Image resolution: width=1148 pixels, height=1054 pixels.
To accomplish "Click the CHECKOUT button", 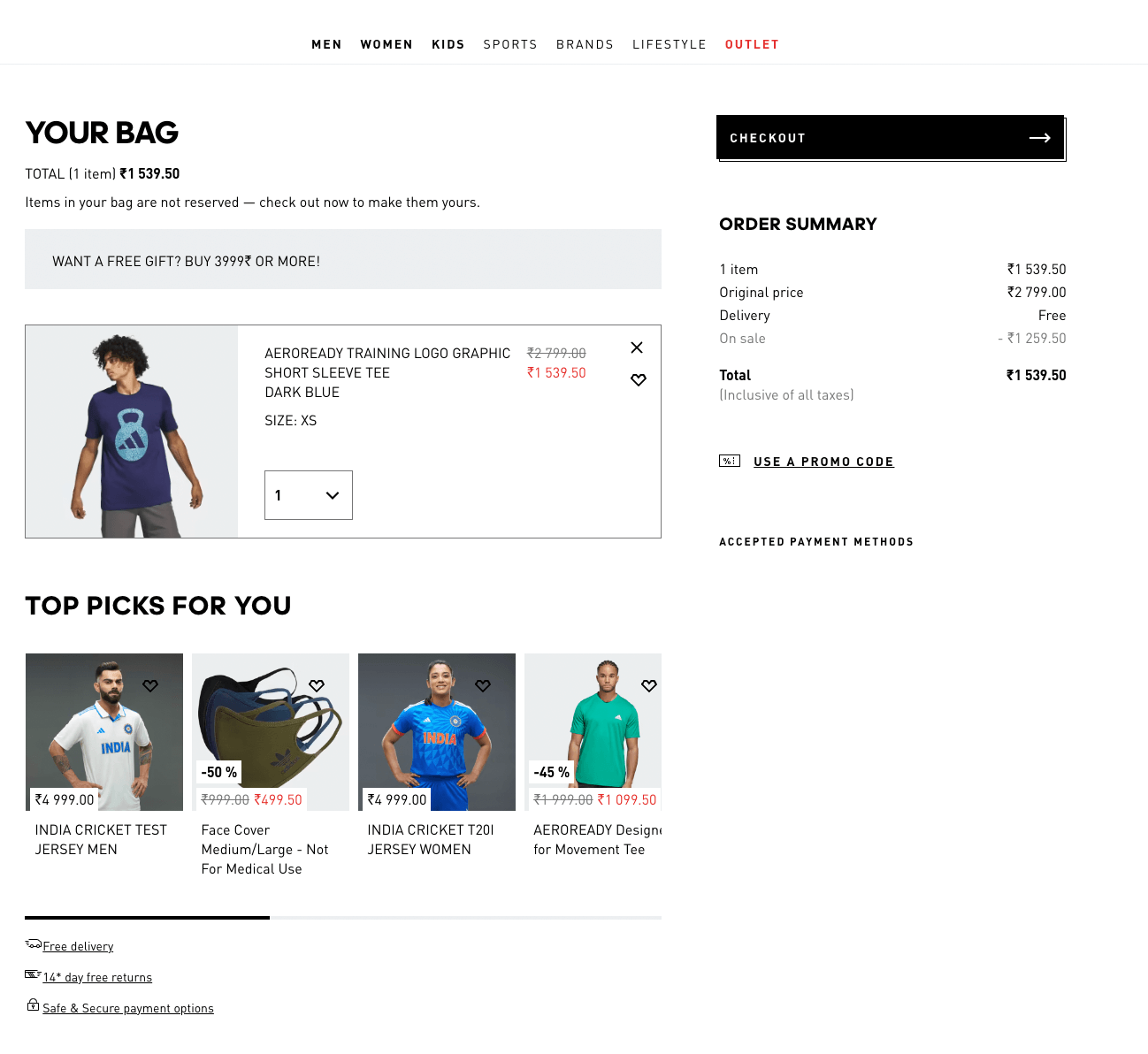I will tap(890, 137).
